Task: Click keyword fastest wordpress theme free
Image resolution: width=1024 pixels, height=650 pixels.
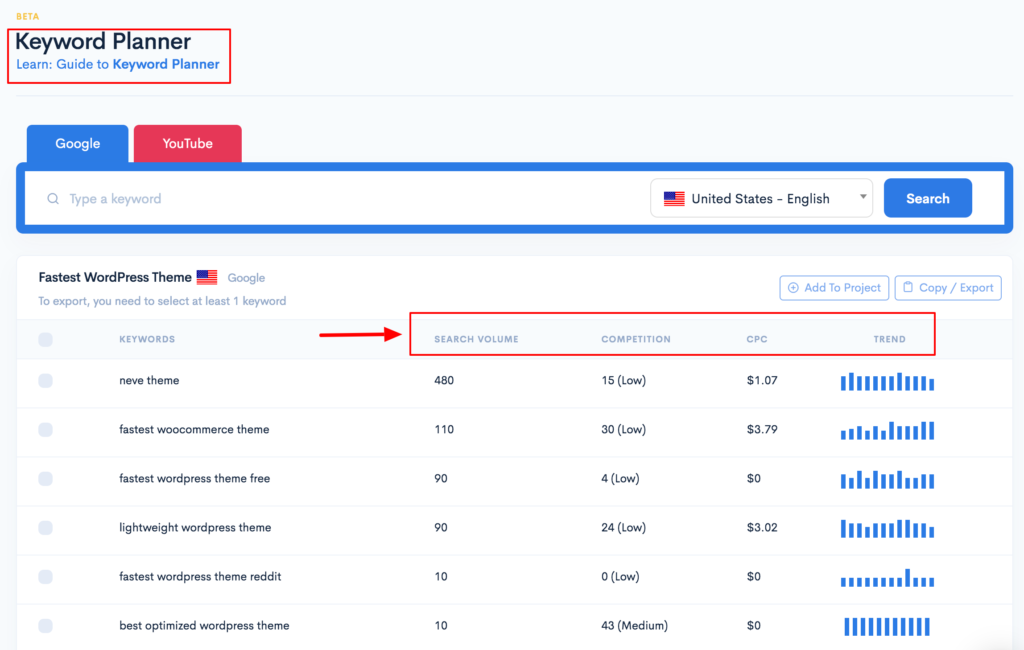Action: click(x=195, y=478)
